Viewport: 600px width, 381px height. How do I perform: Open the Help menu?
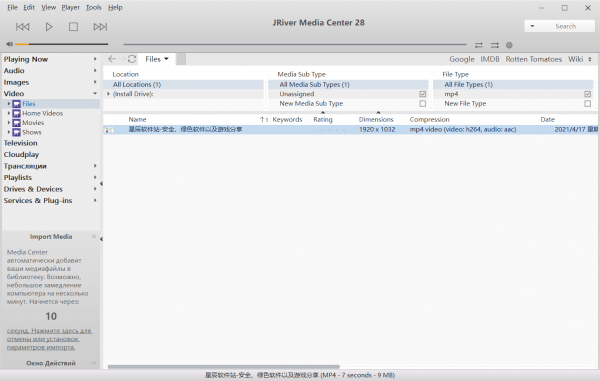point(115,8)
